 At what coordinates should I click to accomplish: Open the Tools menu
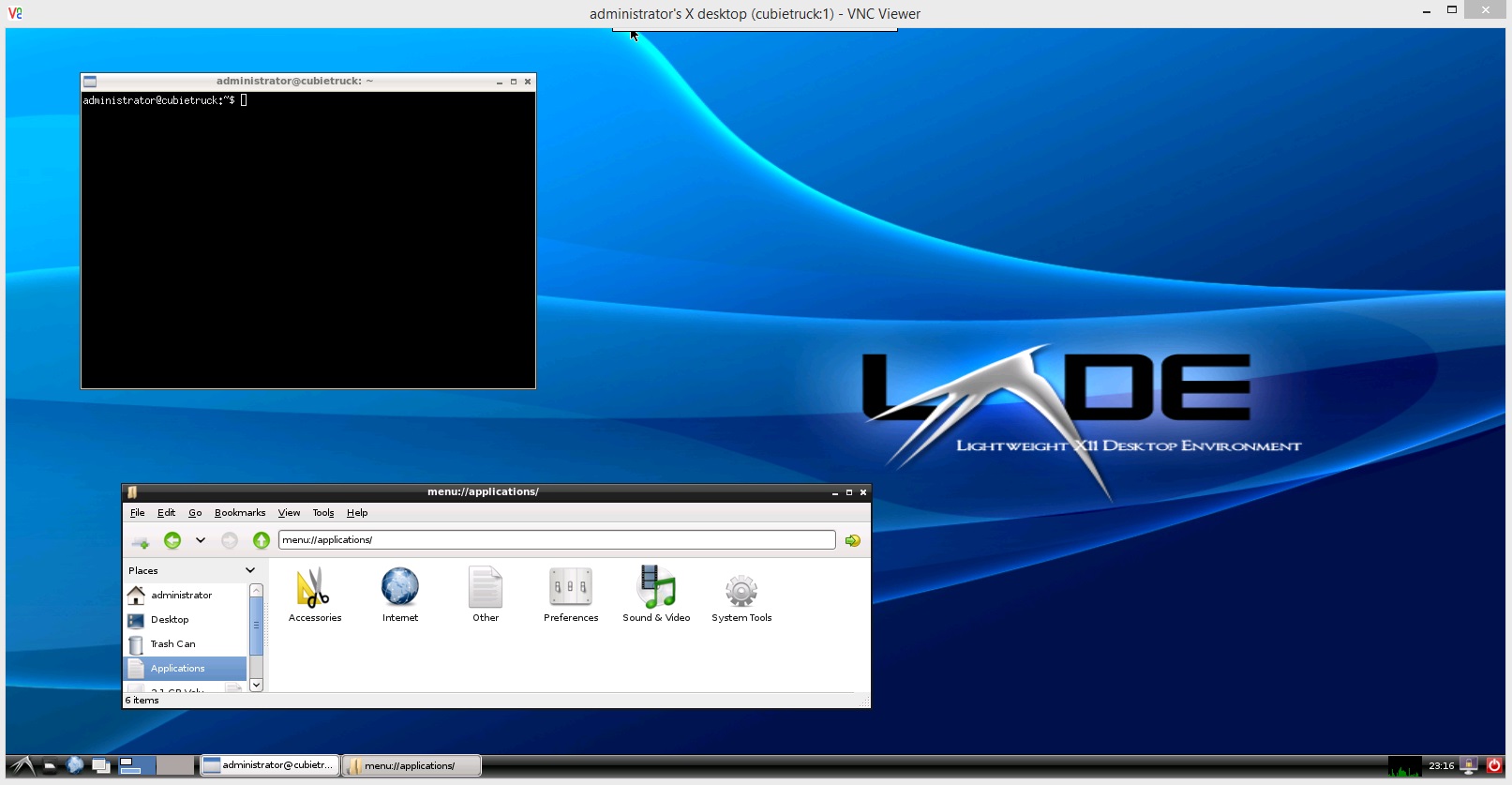tap(323, 513)
